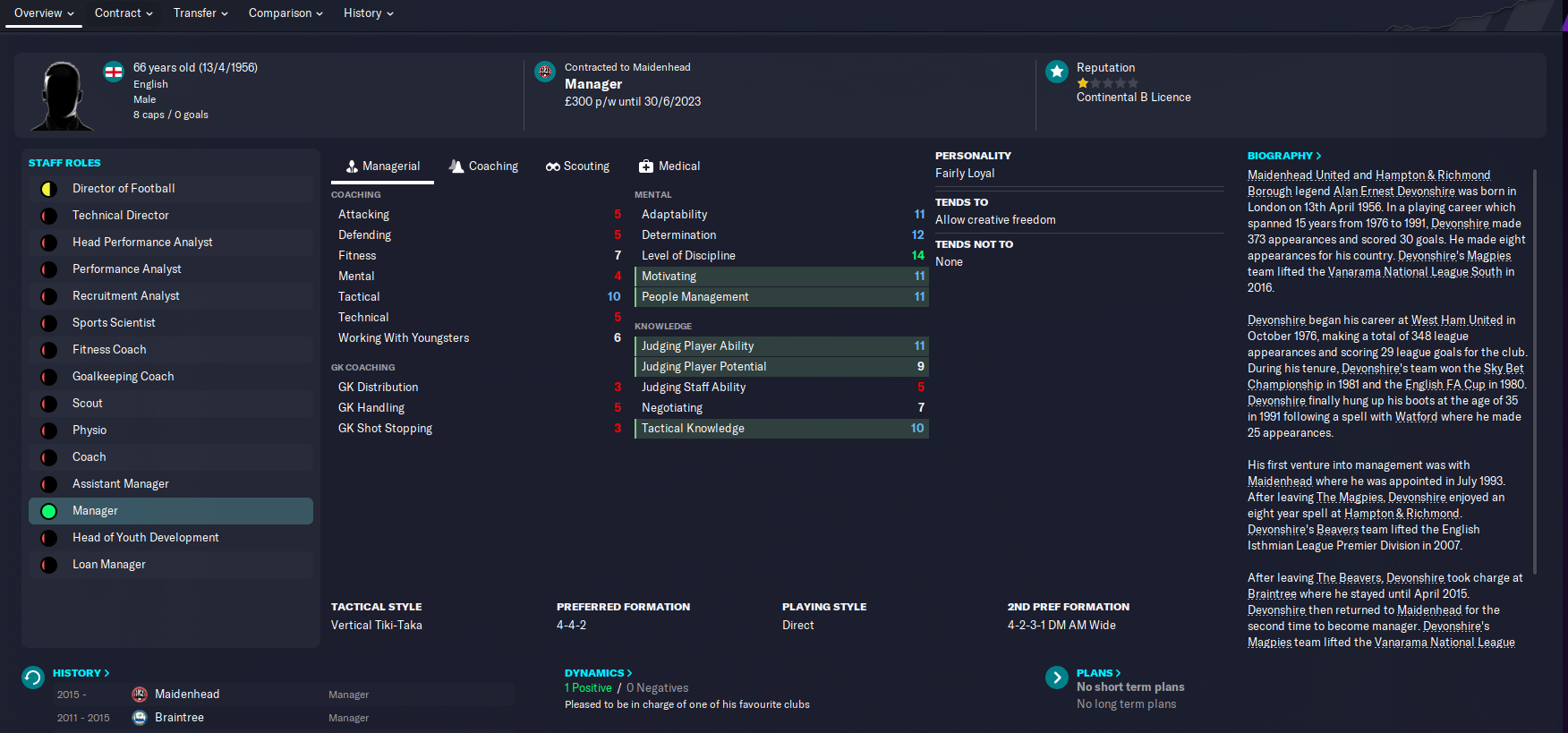The image size is (1568, 733).
Task: Open the Comparison dropdown menu
Action: 286,13
